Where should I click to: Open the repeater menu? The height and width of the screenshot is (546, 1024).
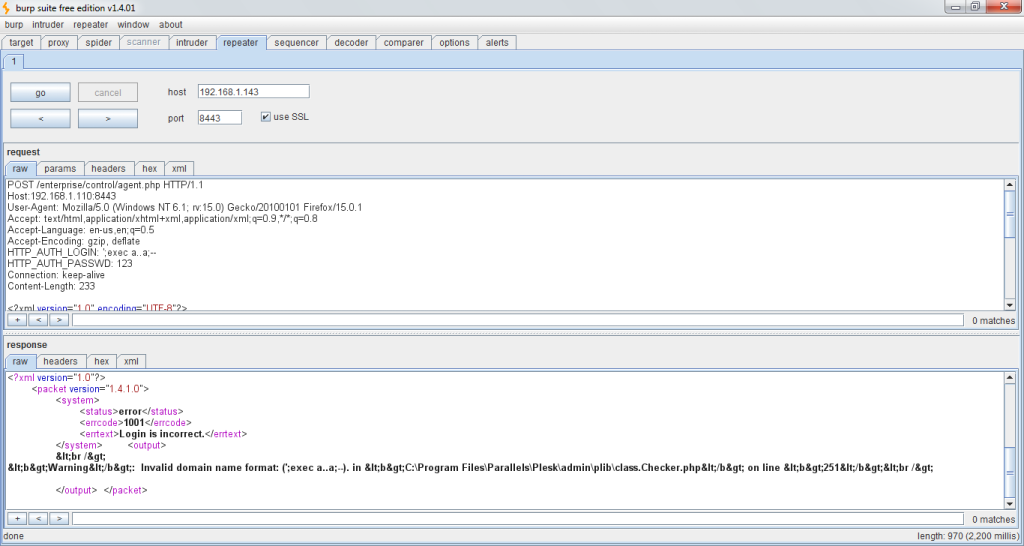point(91,25)
